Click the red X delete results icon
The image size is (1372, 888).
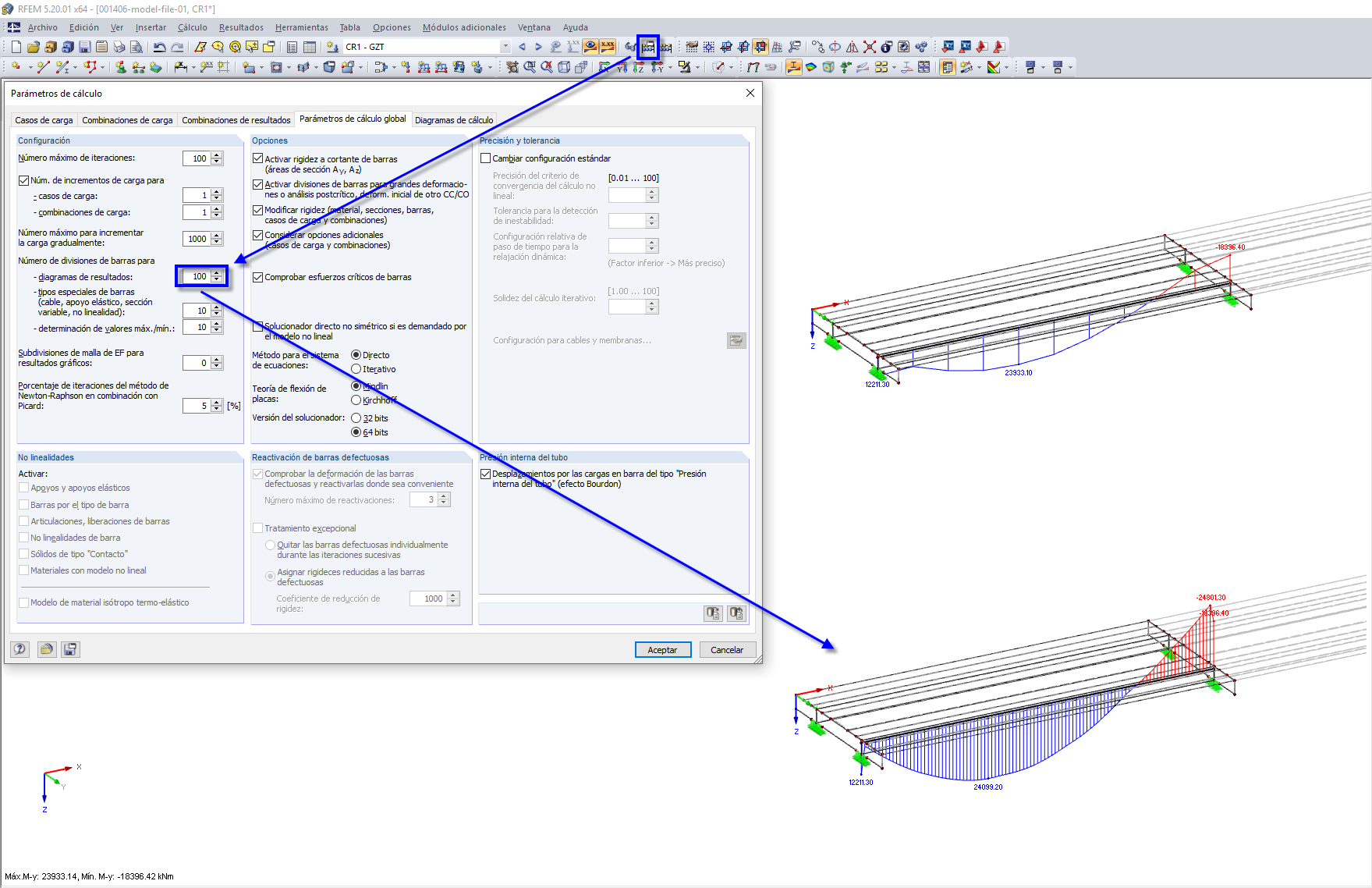(x=870, y=47)
